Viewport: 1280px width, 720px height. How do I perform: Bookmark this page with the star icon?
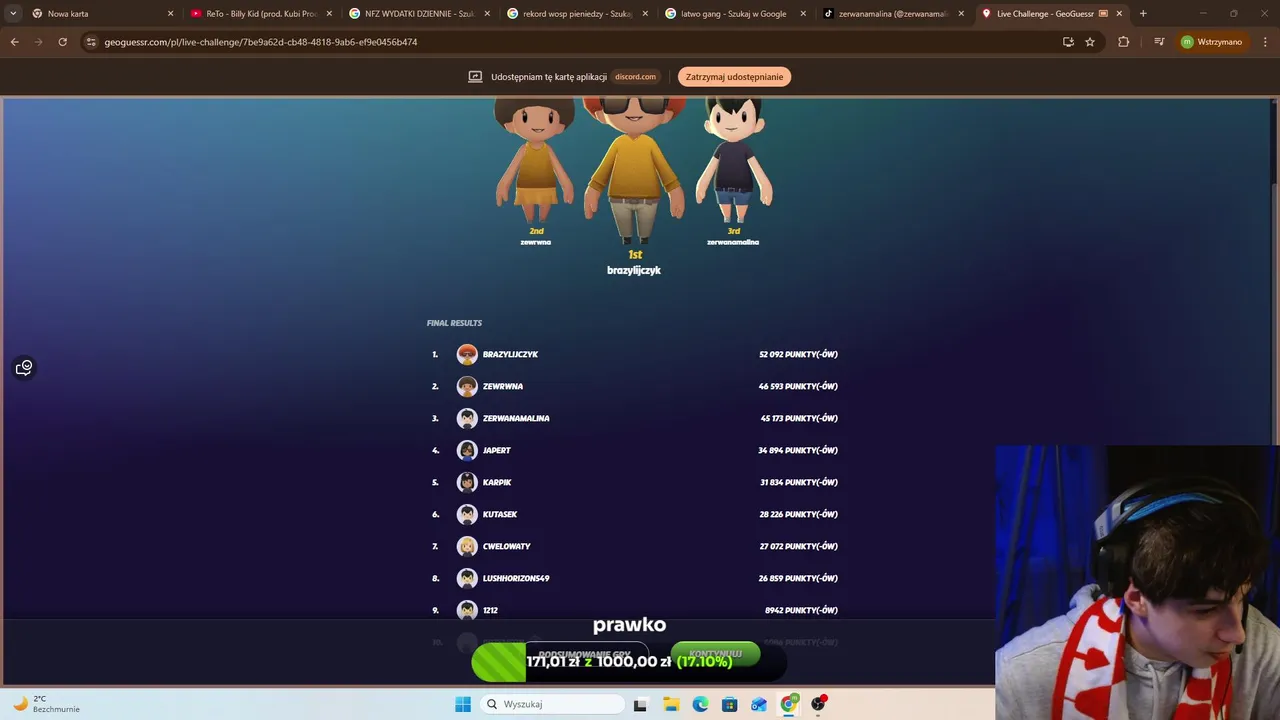pos(1090,42)
